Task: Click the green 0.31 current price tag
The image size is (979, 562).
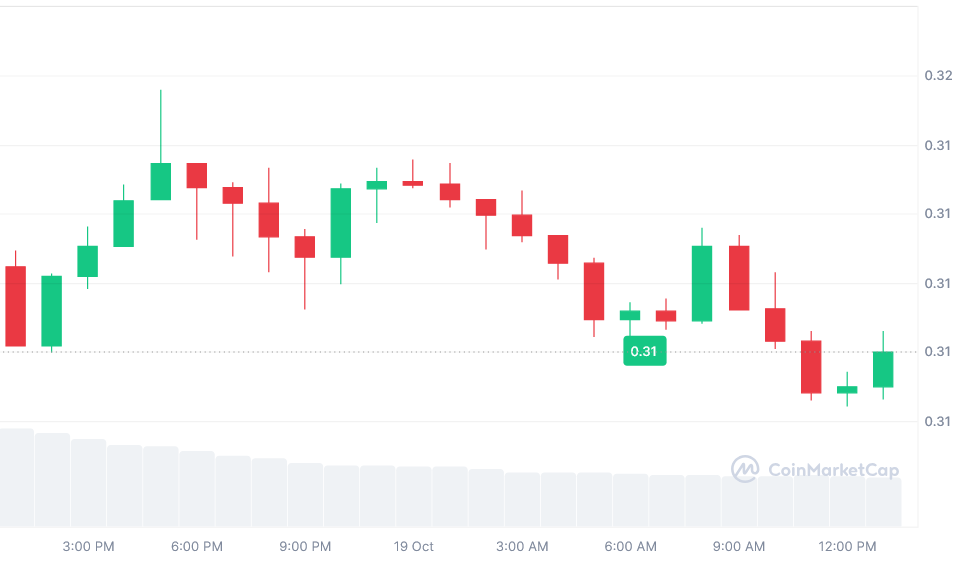Action: click(x=644, y=351)
